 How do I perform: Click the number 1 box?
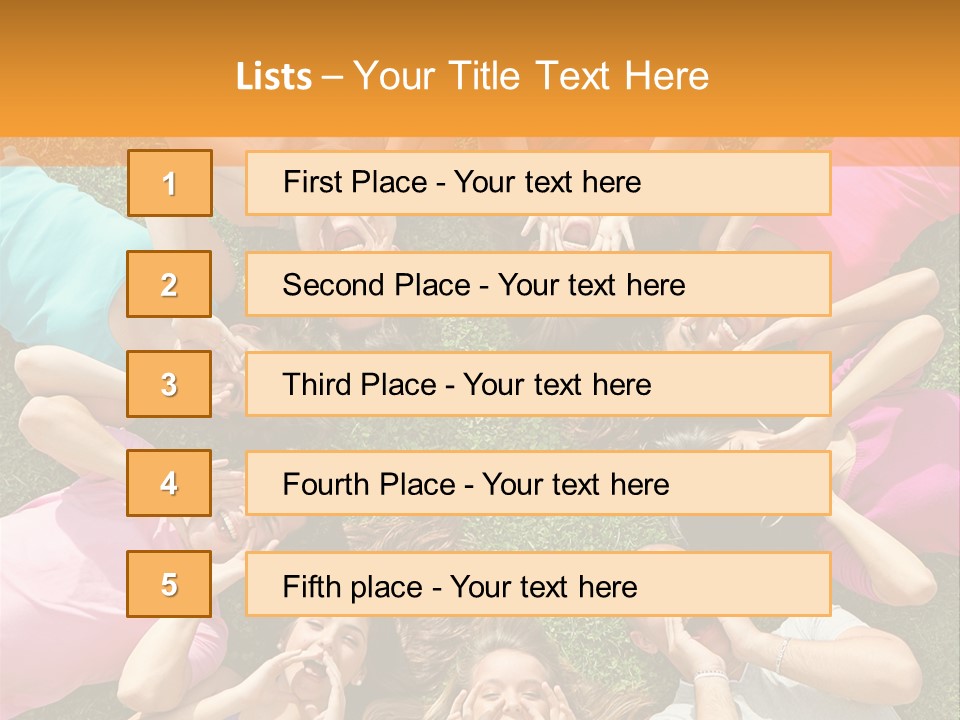[170, 183]
